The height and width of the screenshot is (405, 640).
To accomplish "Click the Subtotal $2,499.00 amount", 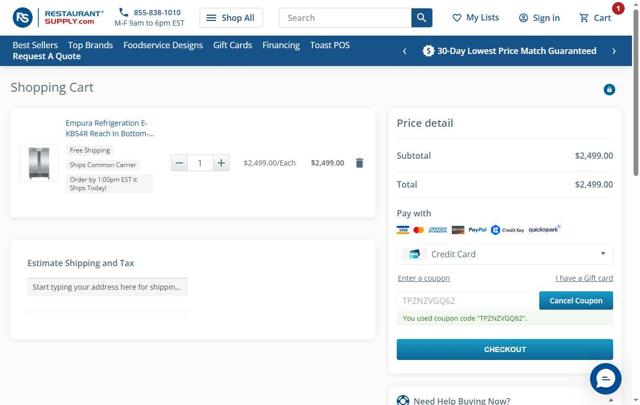I will pos(594,156).
